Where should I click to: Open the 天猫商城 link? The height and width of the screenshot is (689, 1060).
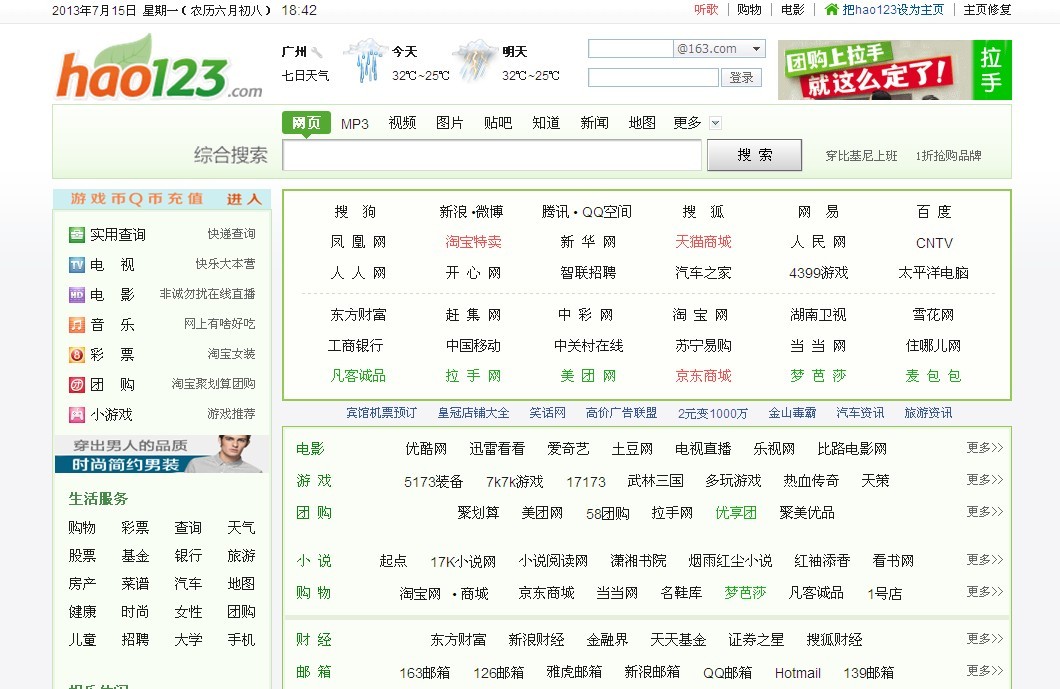click(x=703, y=242)
